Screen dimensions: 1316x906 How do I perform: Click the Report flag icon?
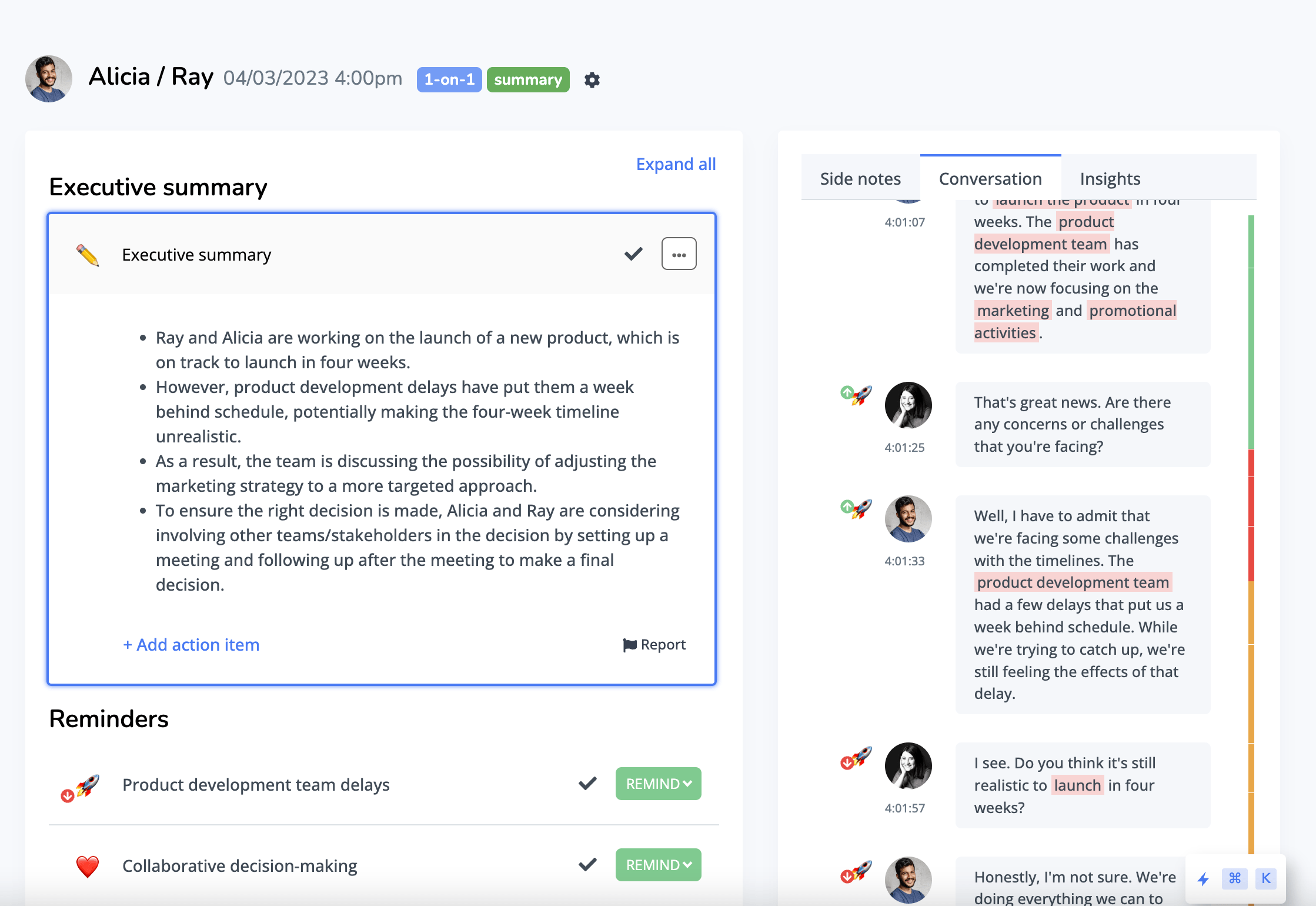(630, 645)
